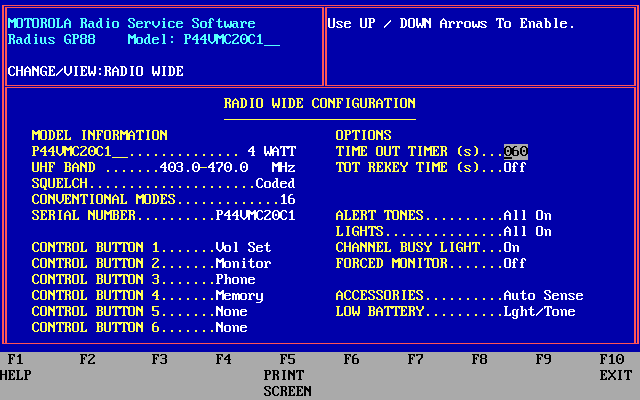Click the TIME OUT TIMER (s) label

pyautogui.click(x=407, y=151)
